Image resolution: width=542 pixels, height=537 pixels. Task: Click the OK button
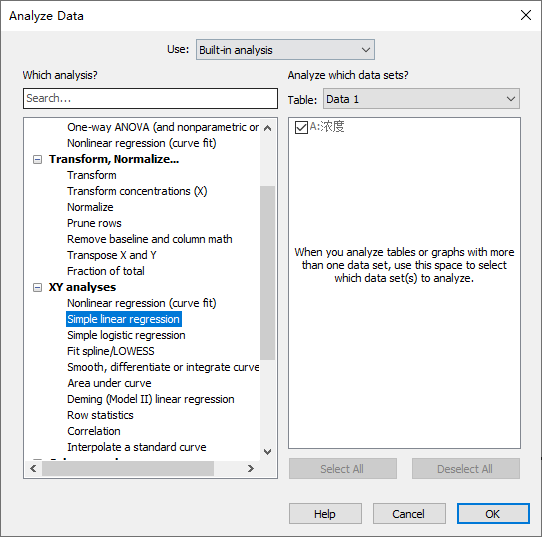[x=493, y=514]
